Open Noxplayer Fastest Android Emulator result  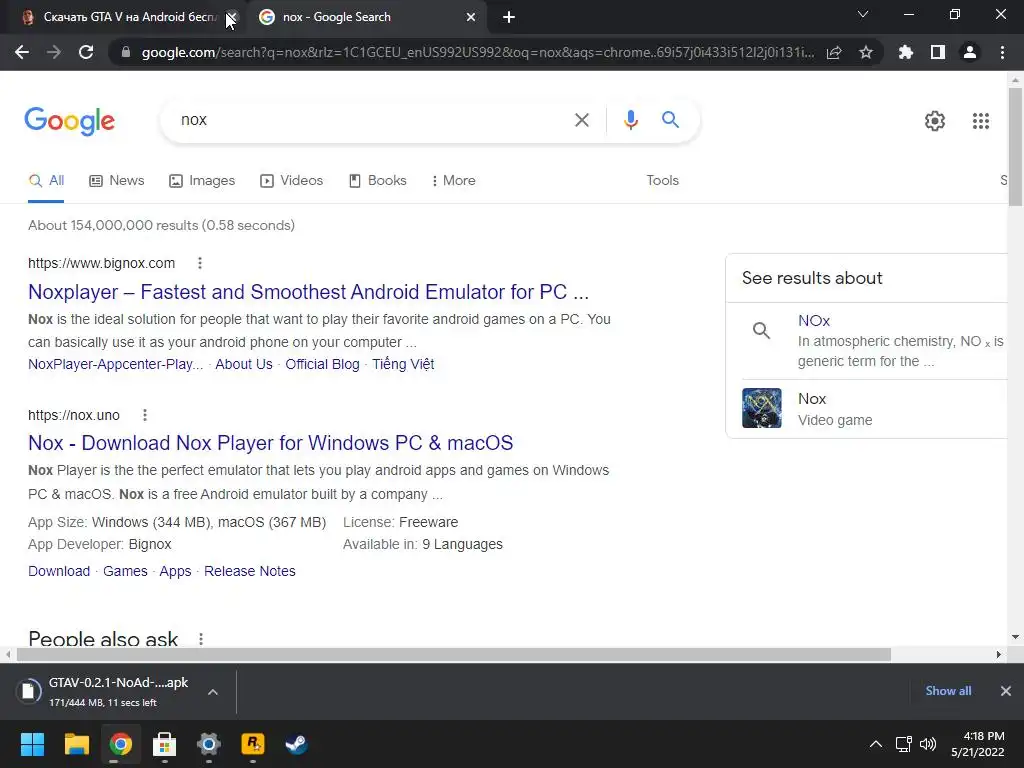pos(308,292)
